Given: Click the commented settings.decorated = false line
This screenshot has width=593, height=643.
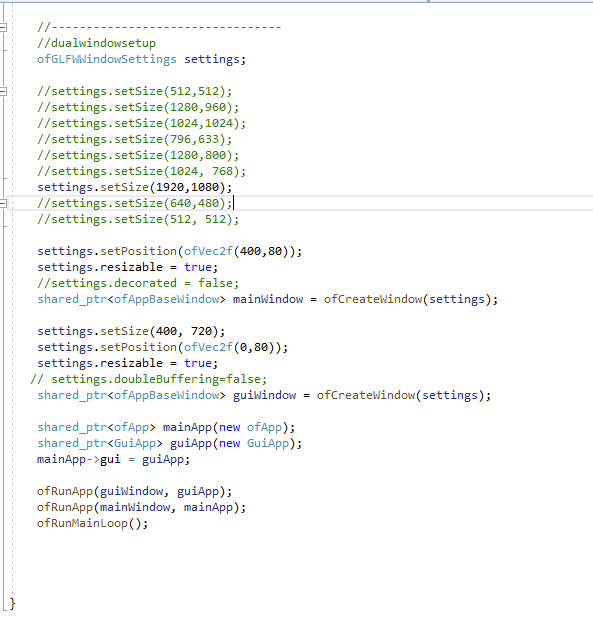Looking at the screenshot, I should pyautogui.click(x=138, y=283).
